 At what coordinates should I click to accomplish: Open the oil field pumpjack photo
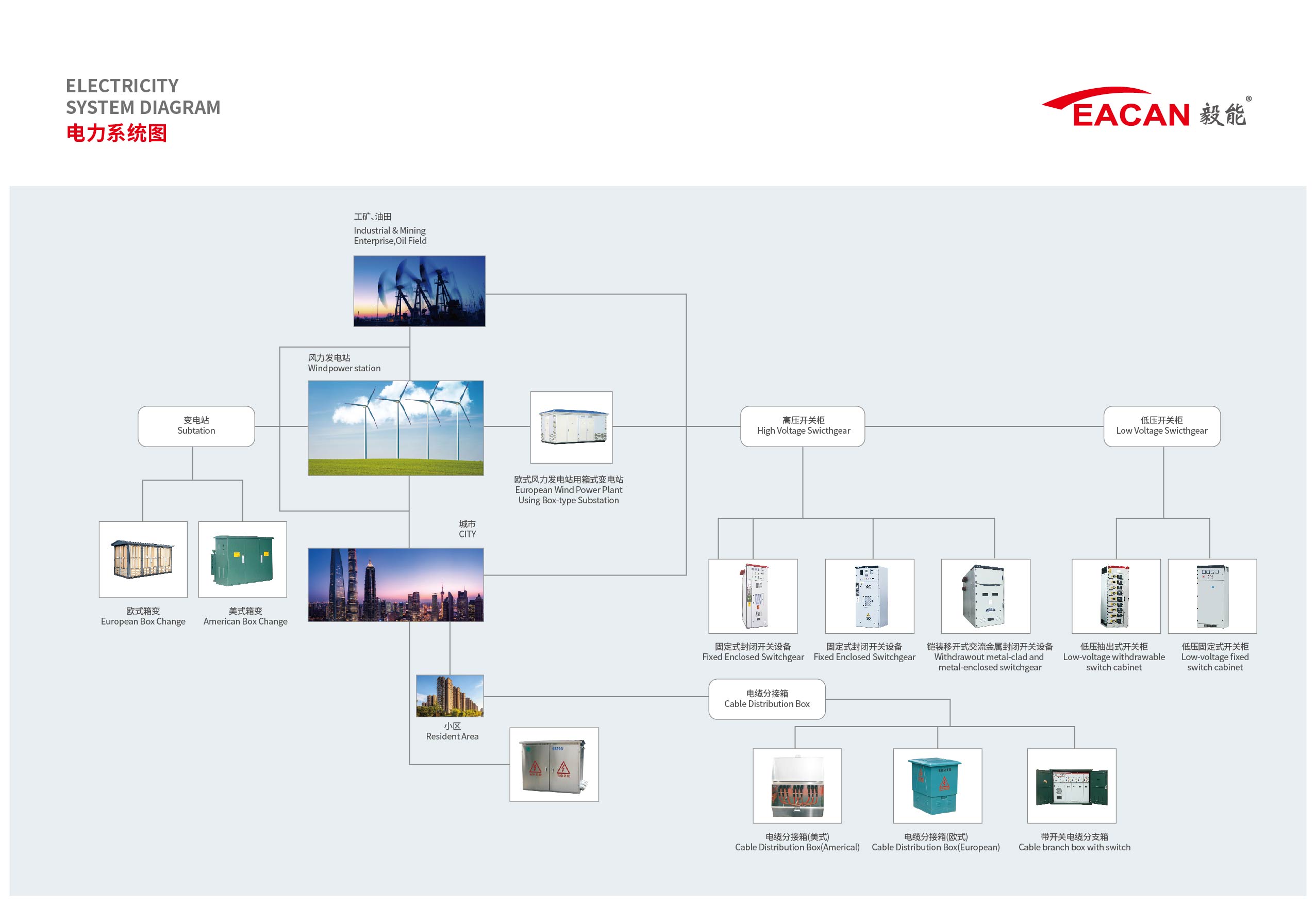tap(420, 291)
